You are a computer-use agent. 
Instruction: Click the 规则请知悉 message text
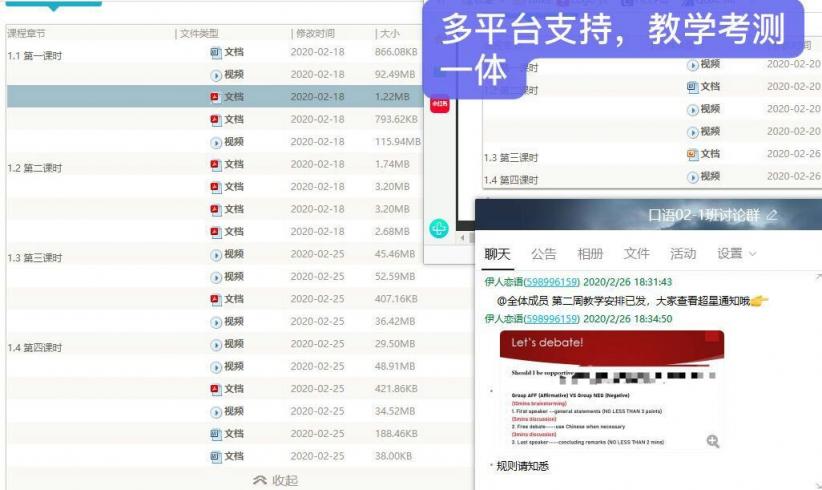click(x=523, y=466)
